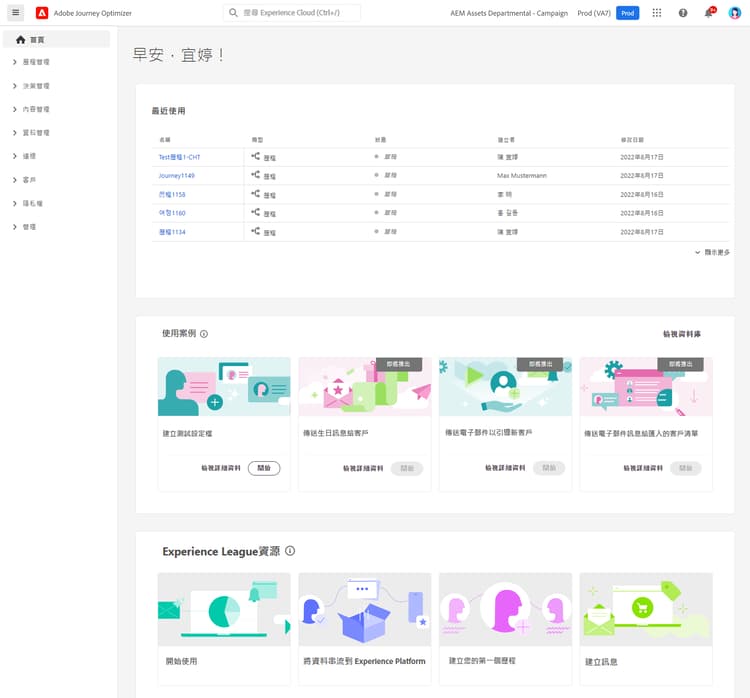Click the 傳送生日訊息給客戶 card illustration
750x698 pixels.
pyautogui.click(x=364, y=387)
